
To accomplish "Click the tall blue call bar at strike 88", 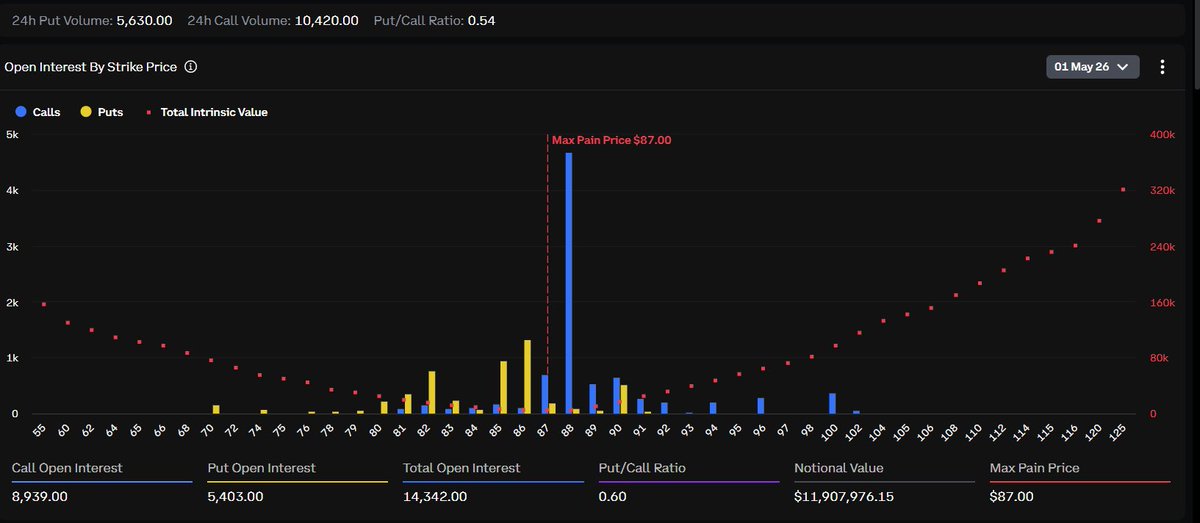I will coord(569,283).
